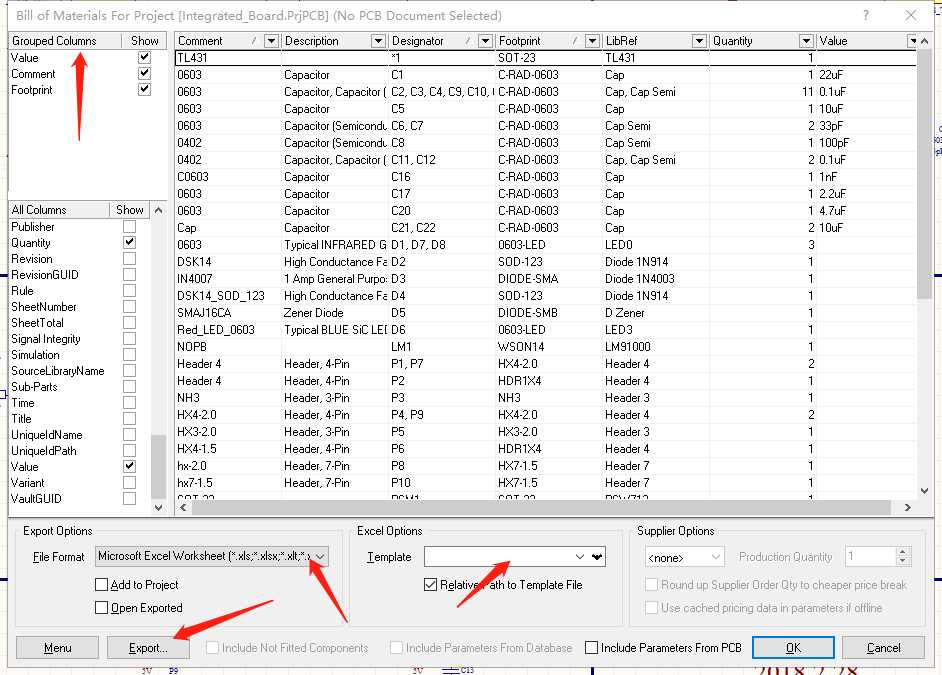Click the BOM table scroll down arrow
Screen dimensions: 942x675
point(925,491)
